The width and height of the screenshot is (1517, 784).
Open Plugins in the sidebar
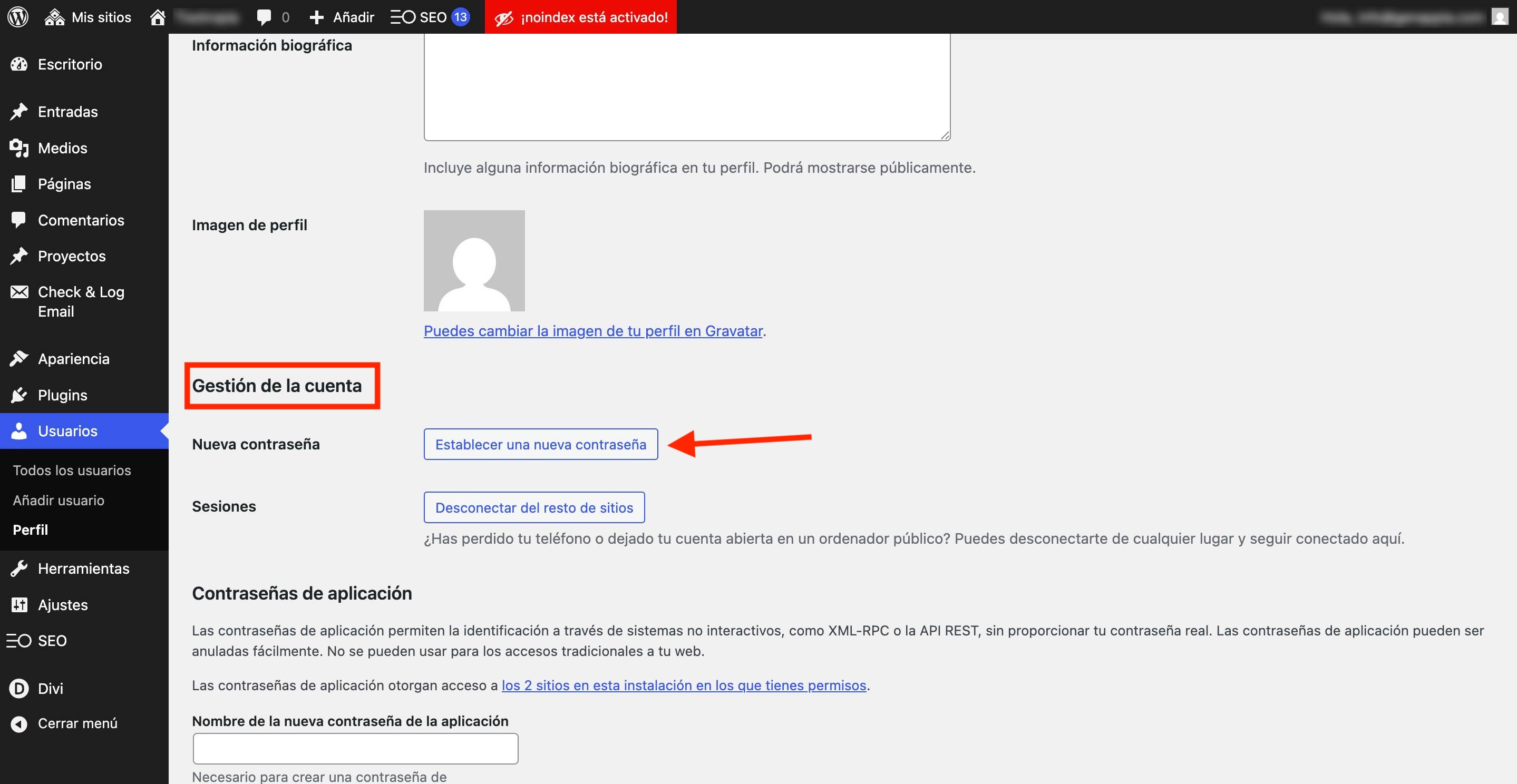62,395
